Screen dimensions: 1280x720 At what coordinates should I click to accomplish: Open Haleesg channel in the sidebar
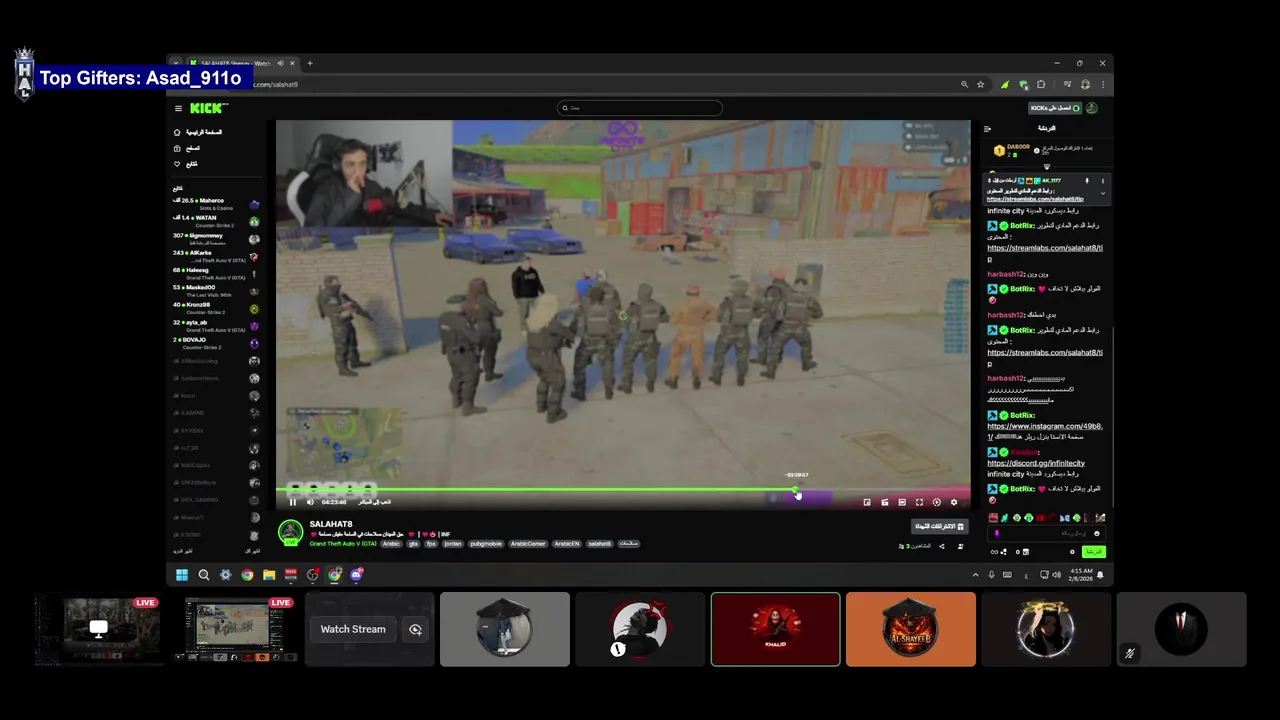pos(216,273)
